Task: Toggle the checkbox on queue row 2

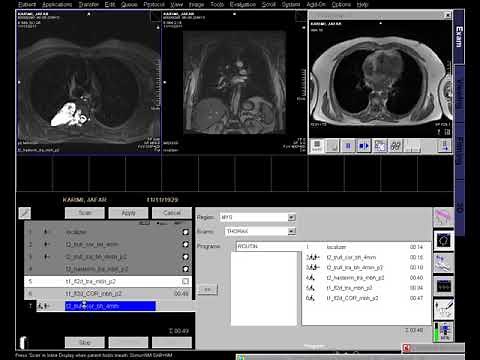Action: [x=186, y=244]
